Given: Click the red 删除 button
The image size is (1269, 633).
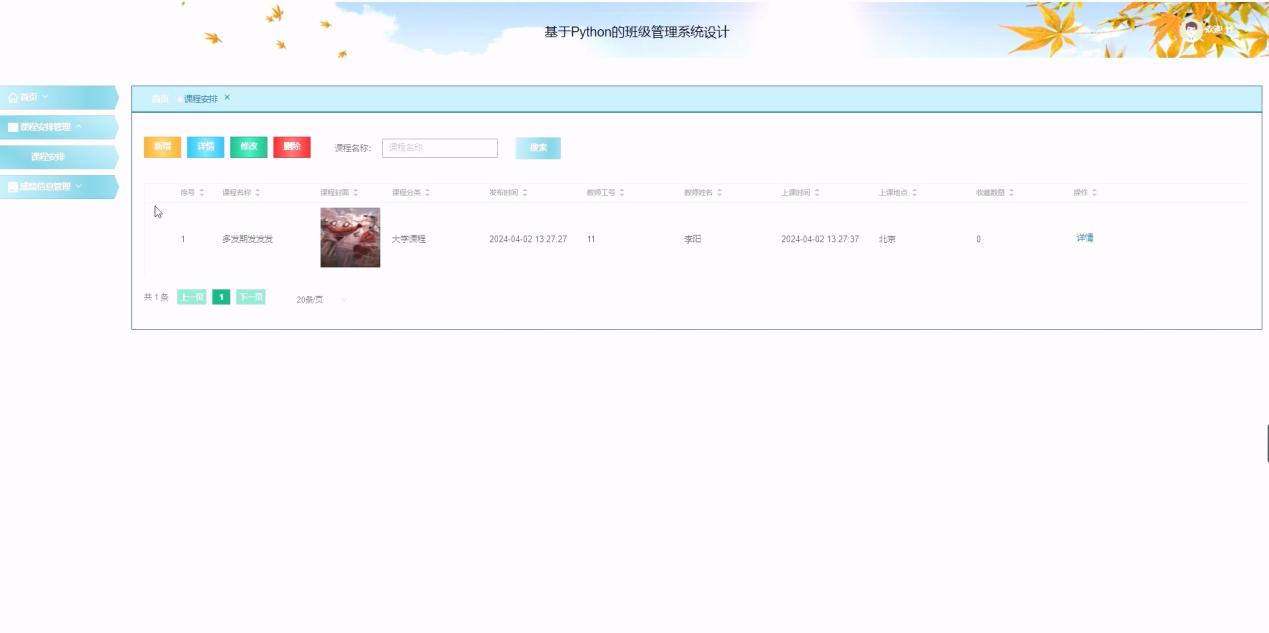Looking at the screenshot, I should click(x=291, y=147).
